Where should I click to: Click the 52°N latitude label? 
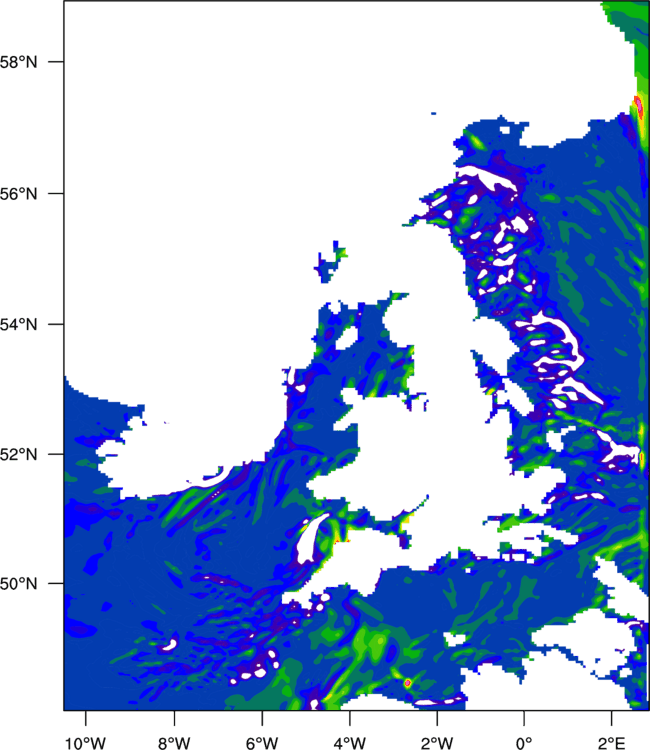click(18, 454)
